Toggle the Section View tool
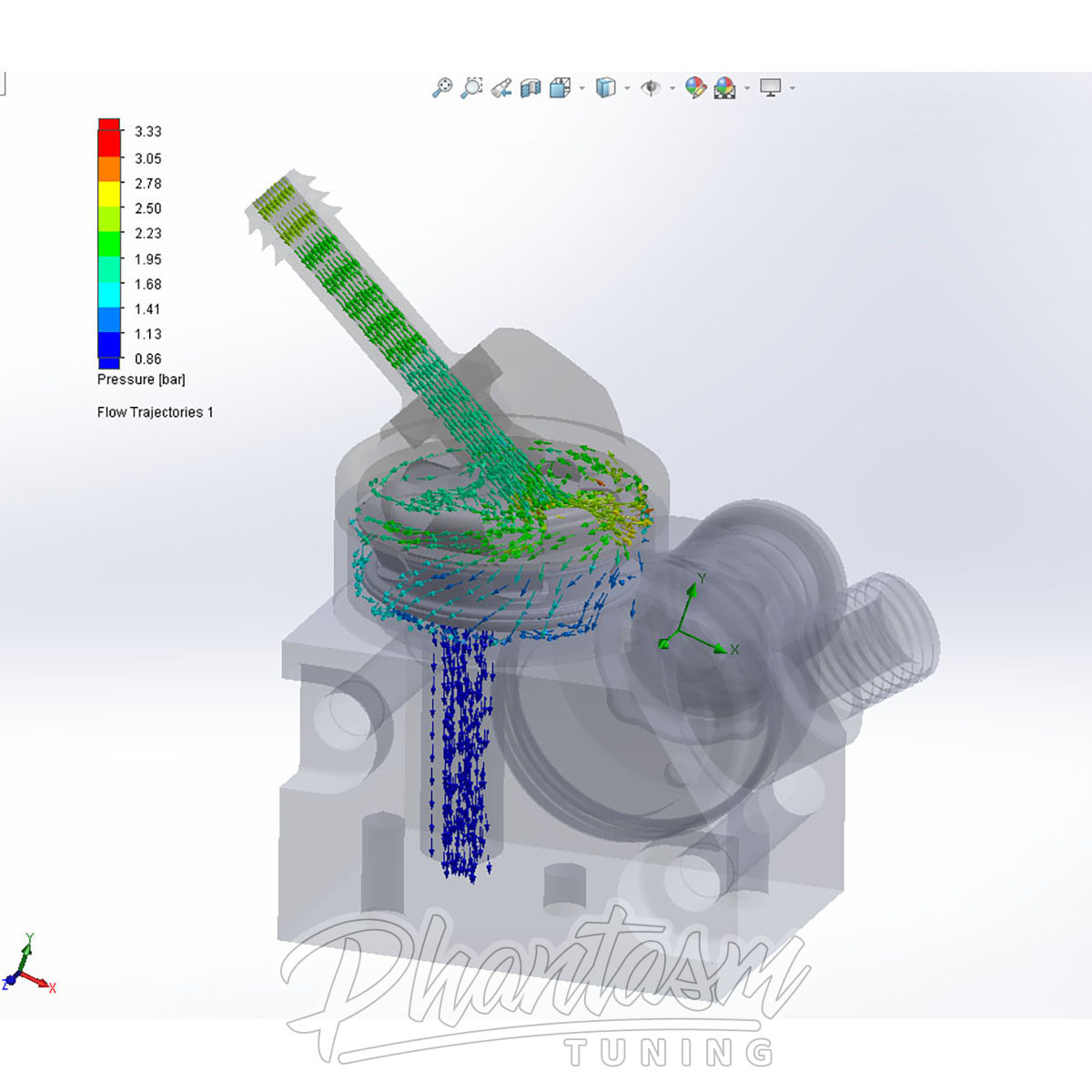 pos(531,88)
